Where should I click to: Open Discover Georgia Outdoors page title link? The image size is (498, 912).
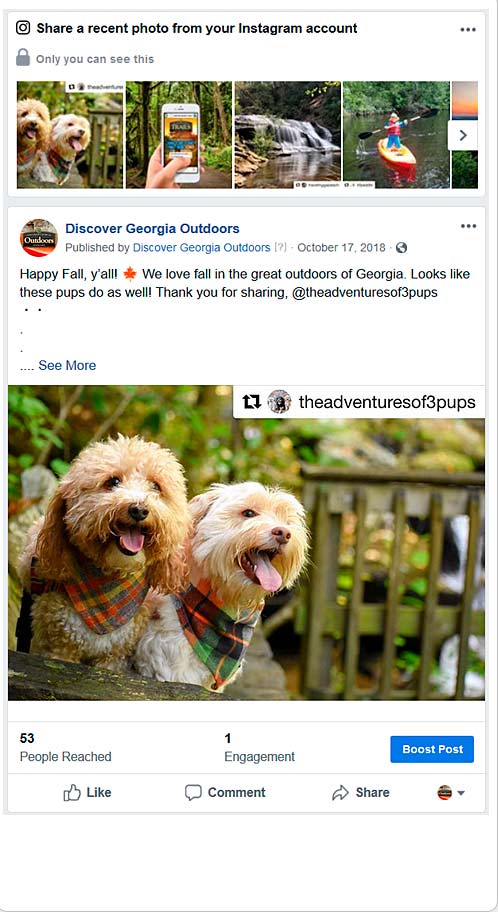[x=152, y=229]
